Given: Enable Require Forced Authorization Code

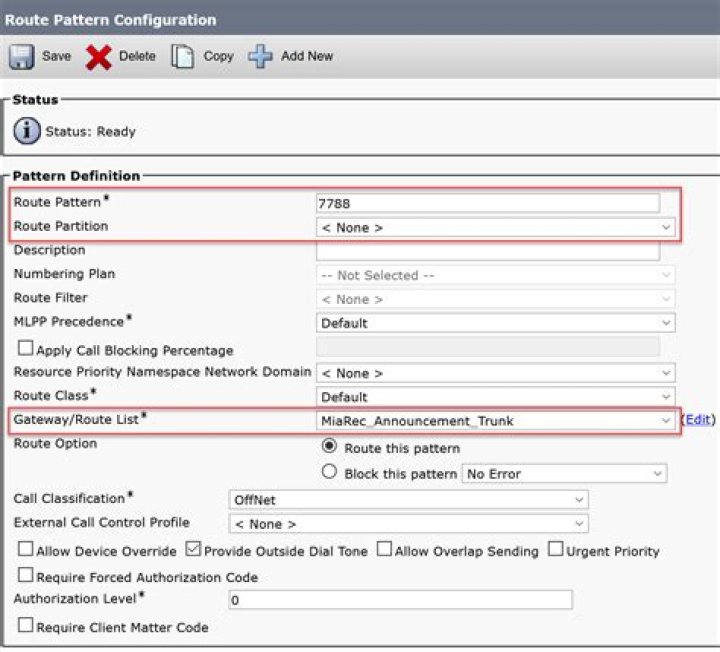Looking at the screenshot, I should point(25,577).
